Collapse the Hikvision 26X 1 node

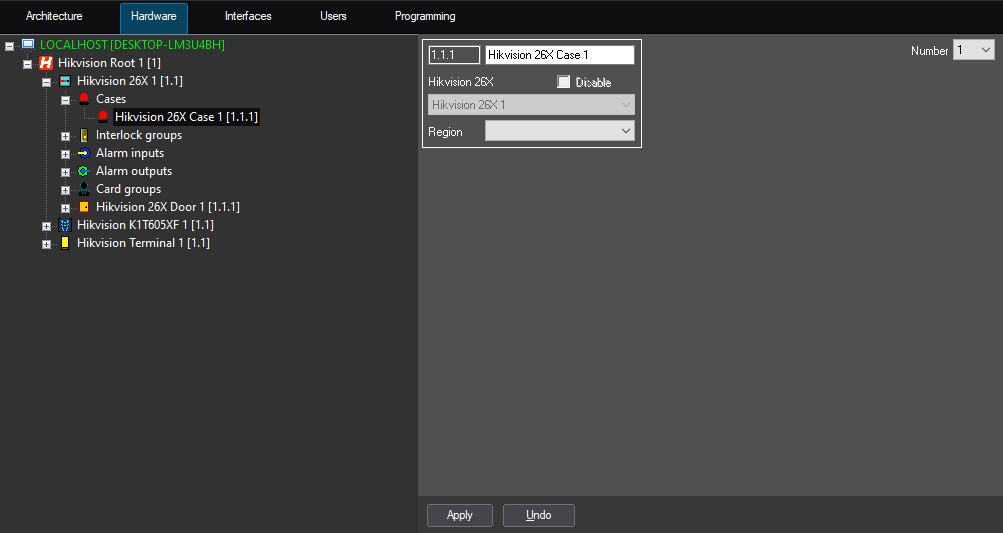coord(46,82)
